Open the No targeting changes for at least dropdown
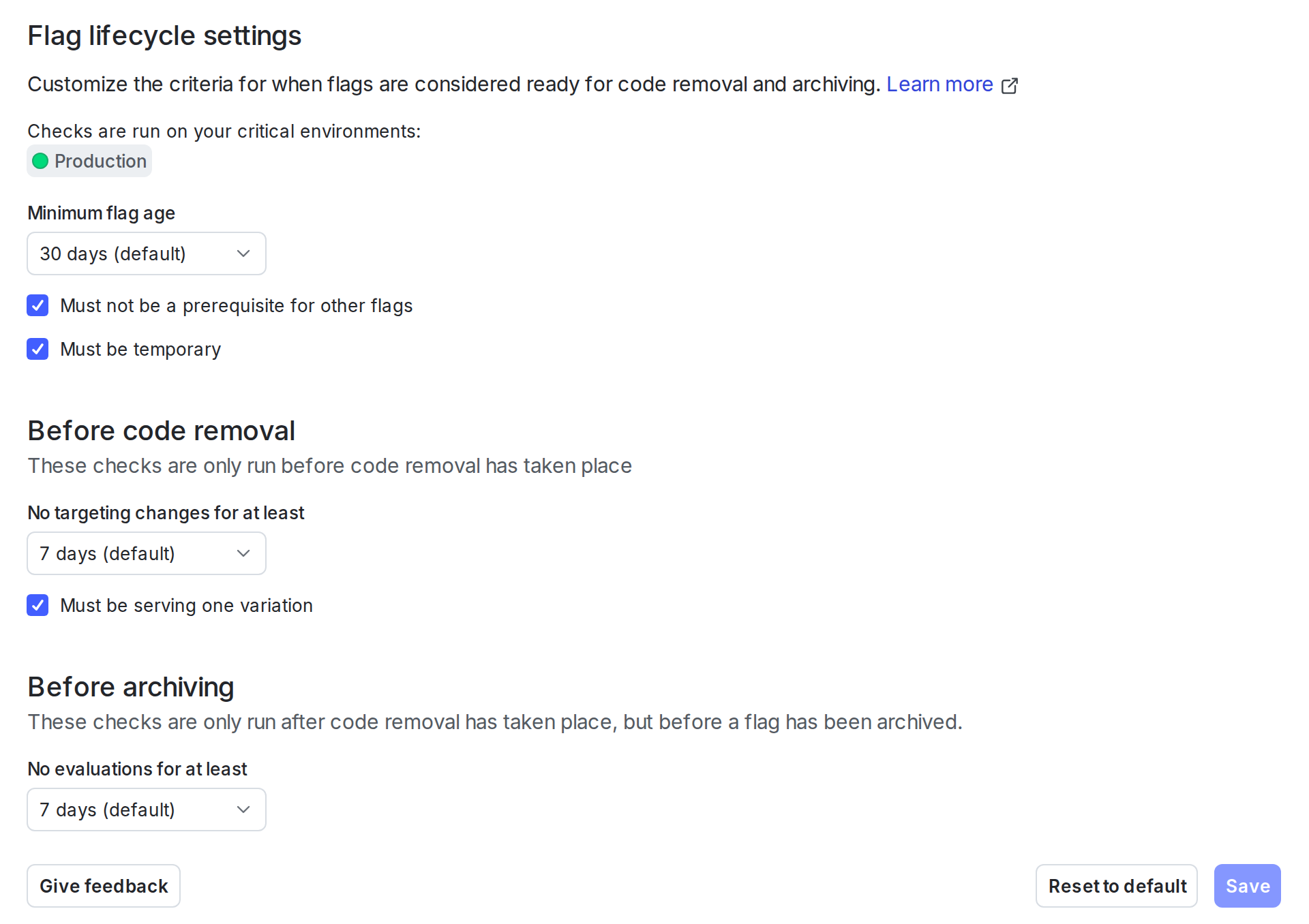 146,553
